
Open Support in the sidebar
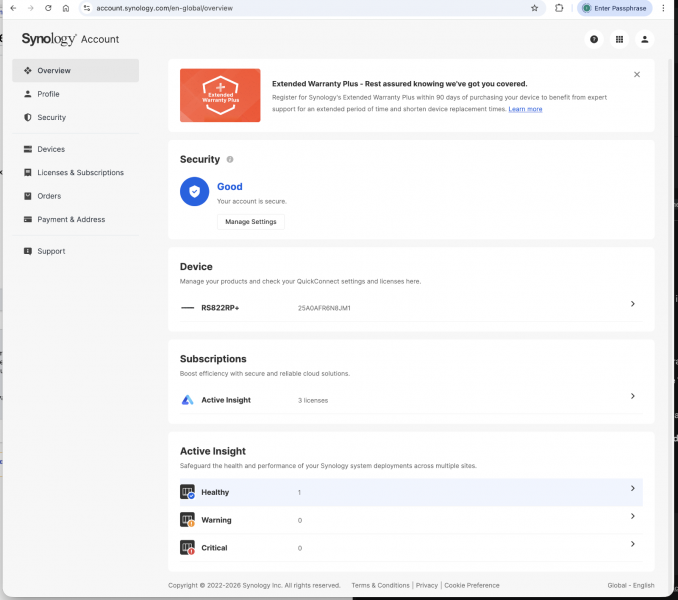coord(75,251)
